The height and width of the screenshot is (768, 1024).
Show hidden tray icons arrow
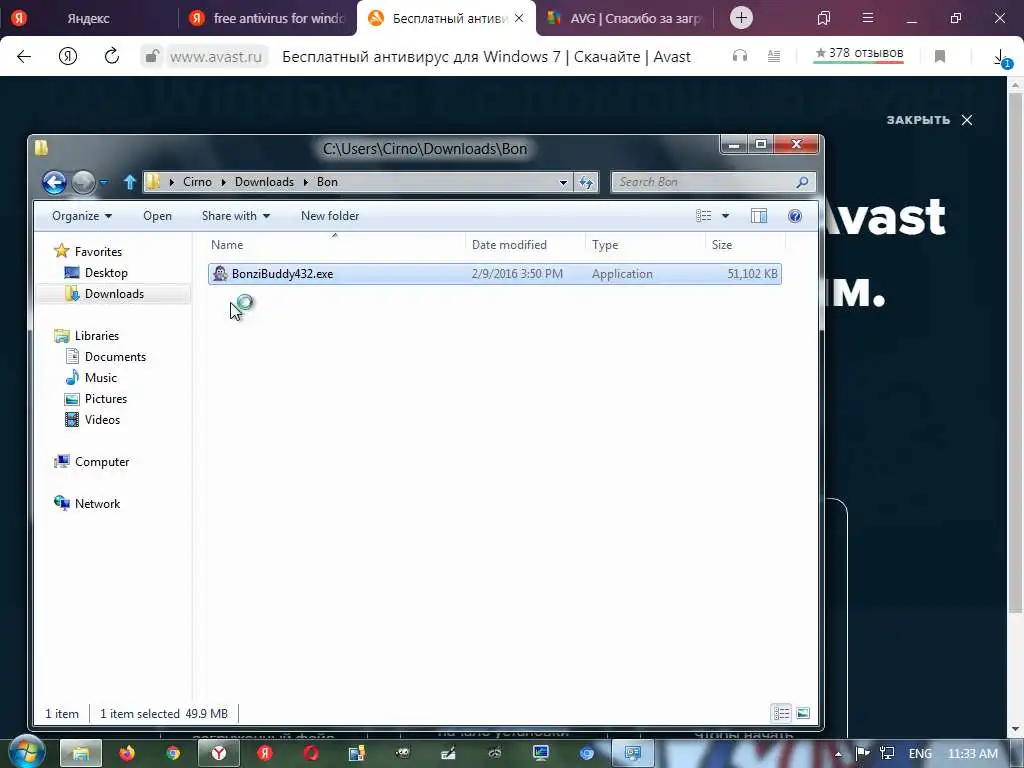[x=839, y=754]
